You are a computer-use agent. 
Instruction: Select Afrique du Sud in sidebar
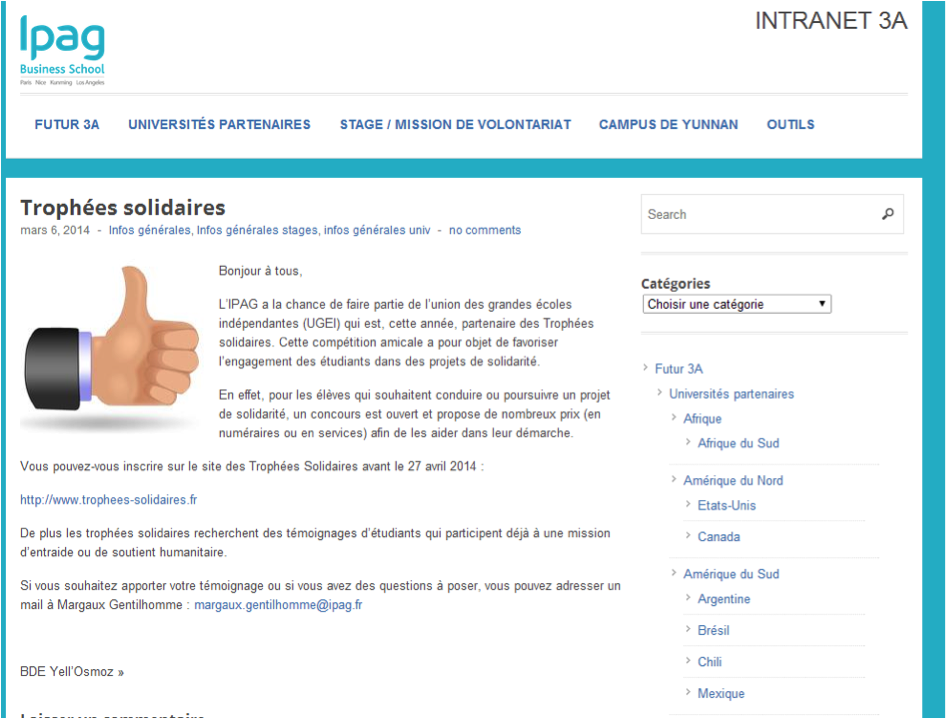pyautogui.click(x=738, y=443)
